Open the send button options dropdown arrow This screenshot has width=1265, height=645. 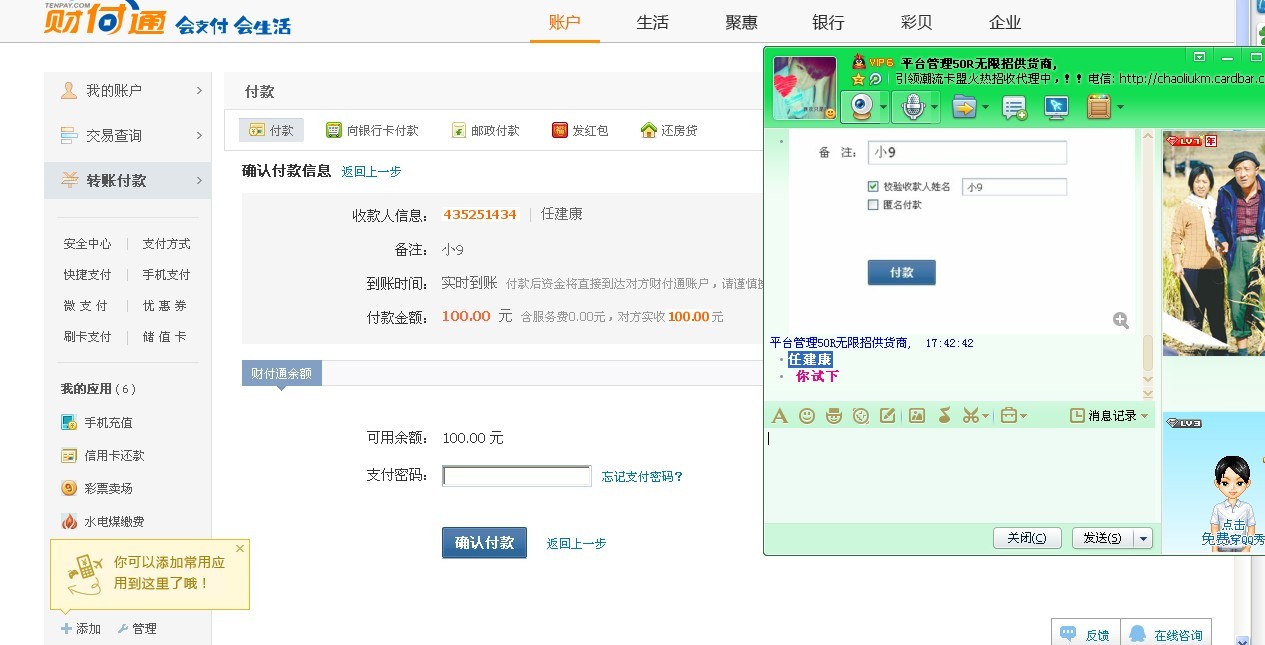(1143, 538)
